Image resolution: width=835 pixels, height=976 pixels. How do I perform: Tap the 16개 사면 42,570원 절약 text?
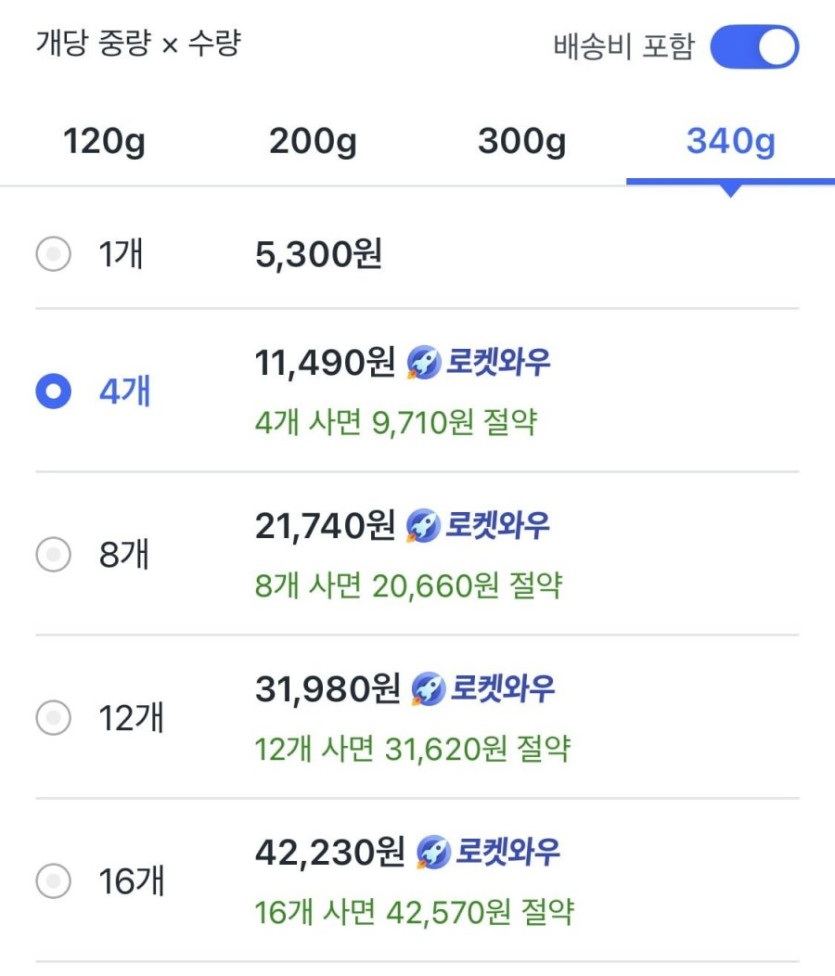pos(414,912)
